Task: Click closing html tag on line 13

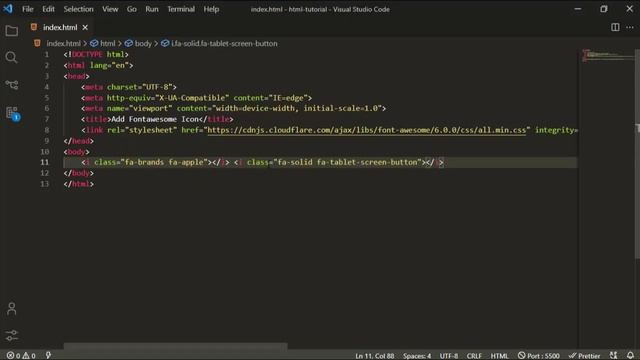Action: pos(79,184)
